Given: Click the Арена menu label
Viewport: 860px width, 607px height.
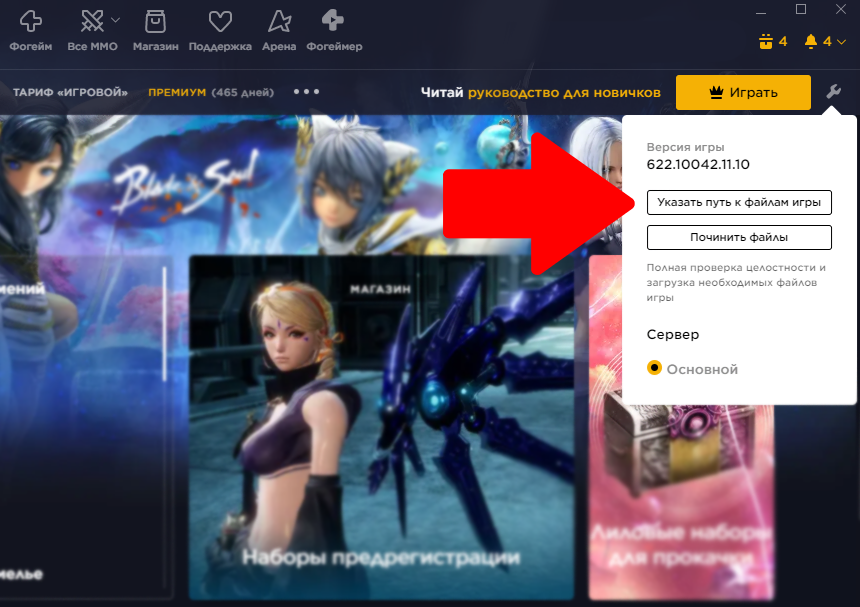Looking at the screenshot, I should point(279,47).
